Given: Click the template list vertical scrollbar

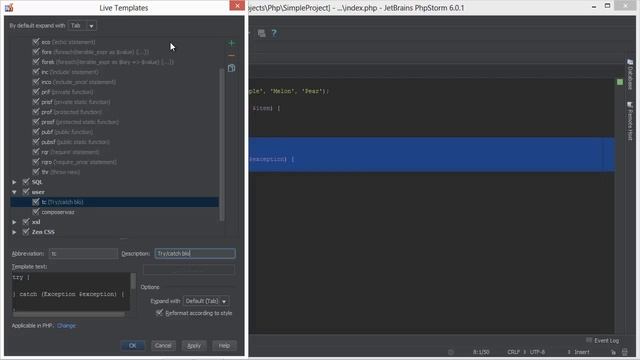Looking at the screenshot, I should coord(222,145).
